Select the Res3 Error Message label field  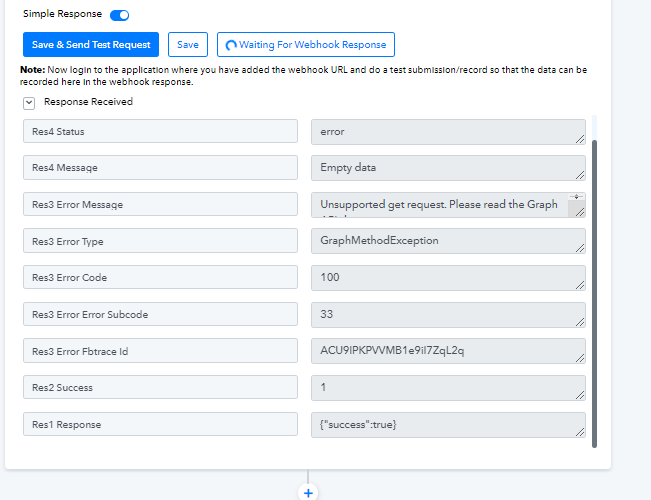click(x=160, y=204)
